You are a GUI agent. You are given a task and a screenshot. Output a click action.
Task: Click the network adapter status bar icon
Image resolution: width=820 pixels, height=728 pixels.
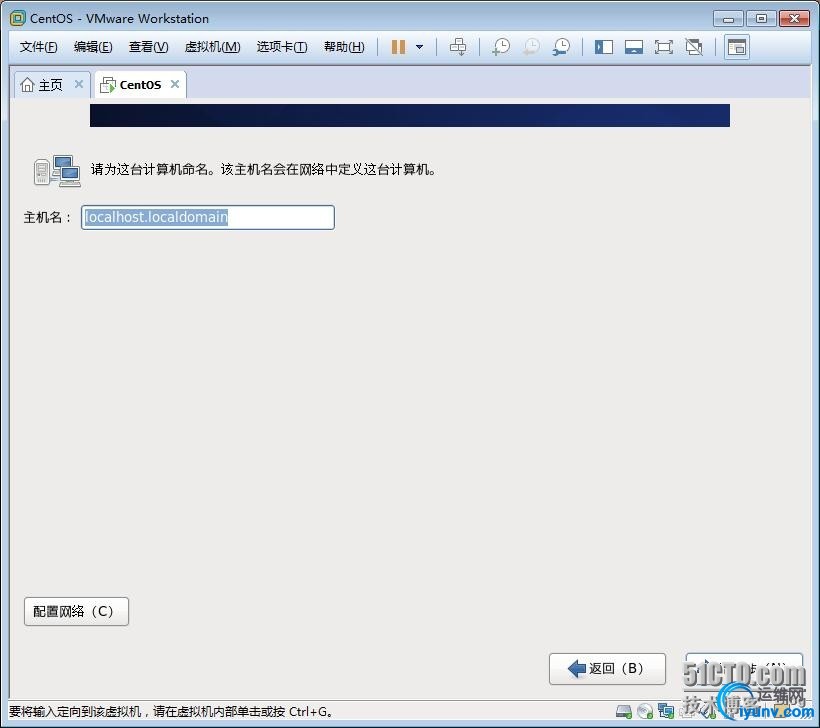tap(666, 711)
